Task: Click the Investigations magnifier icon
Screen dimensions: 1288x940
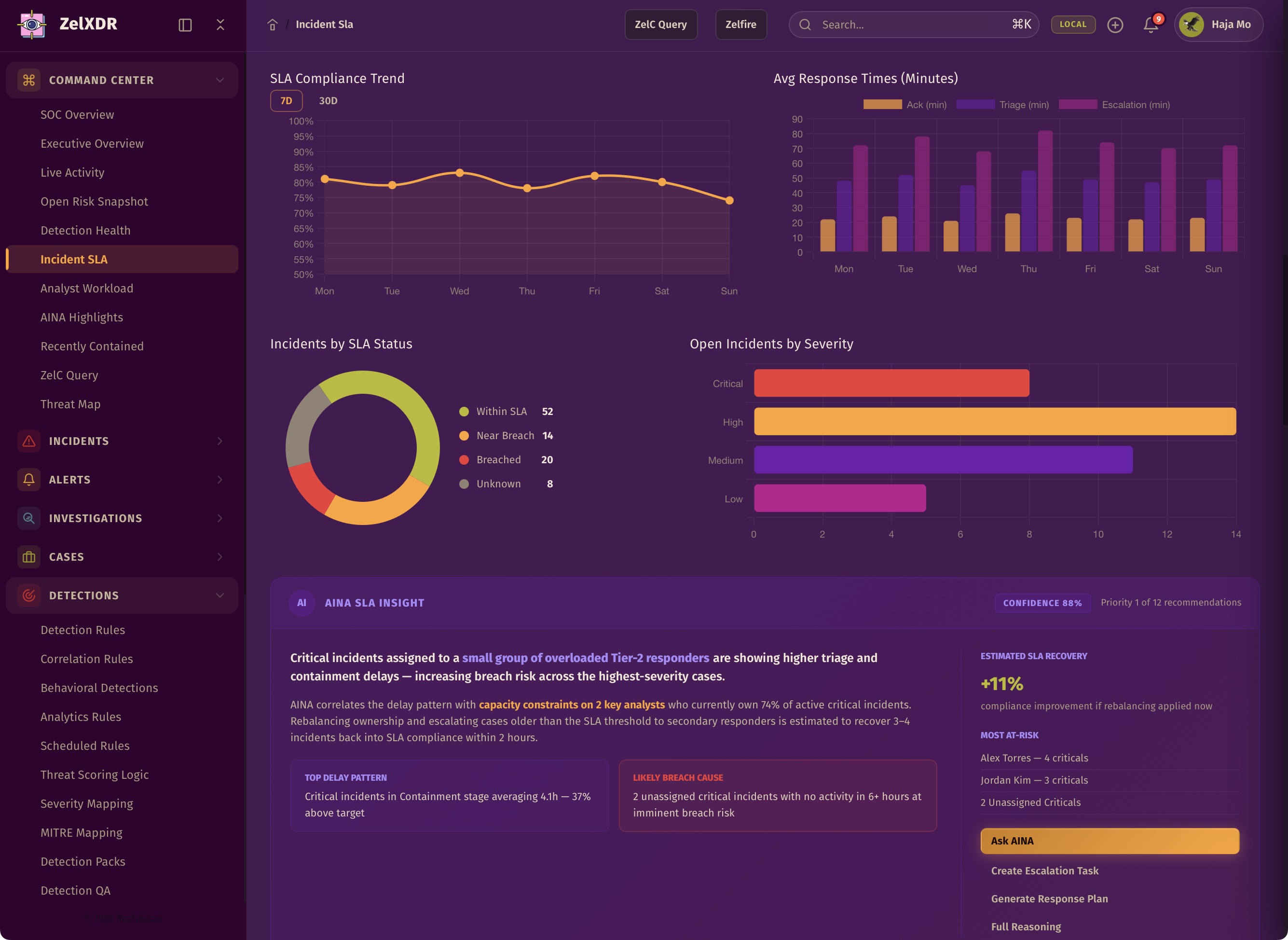Action: click(x=29, y=518)
